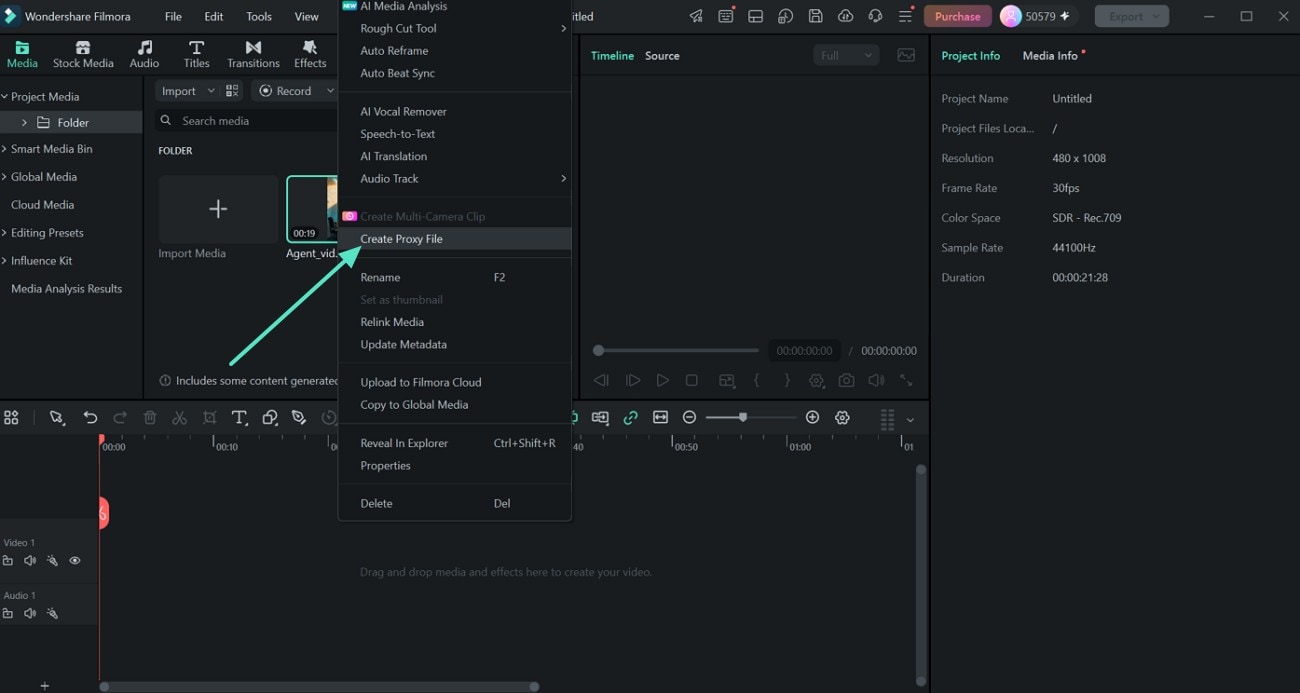
Task: Click the headset support icon
Action: pyautogui.click(x=876, y=16)
